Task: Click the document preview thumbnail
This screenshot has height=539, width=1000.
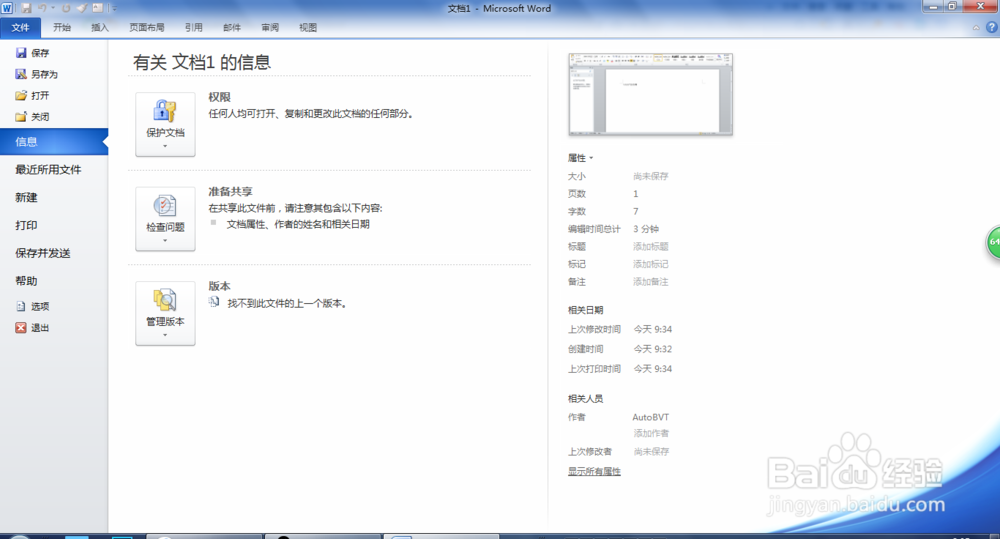Action: pyautogui.click(x=651, y=94)
